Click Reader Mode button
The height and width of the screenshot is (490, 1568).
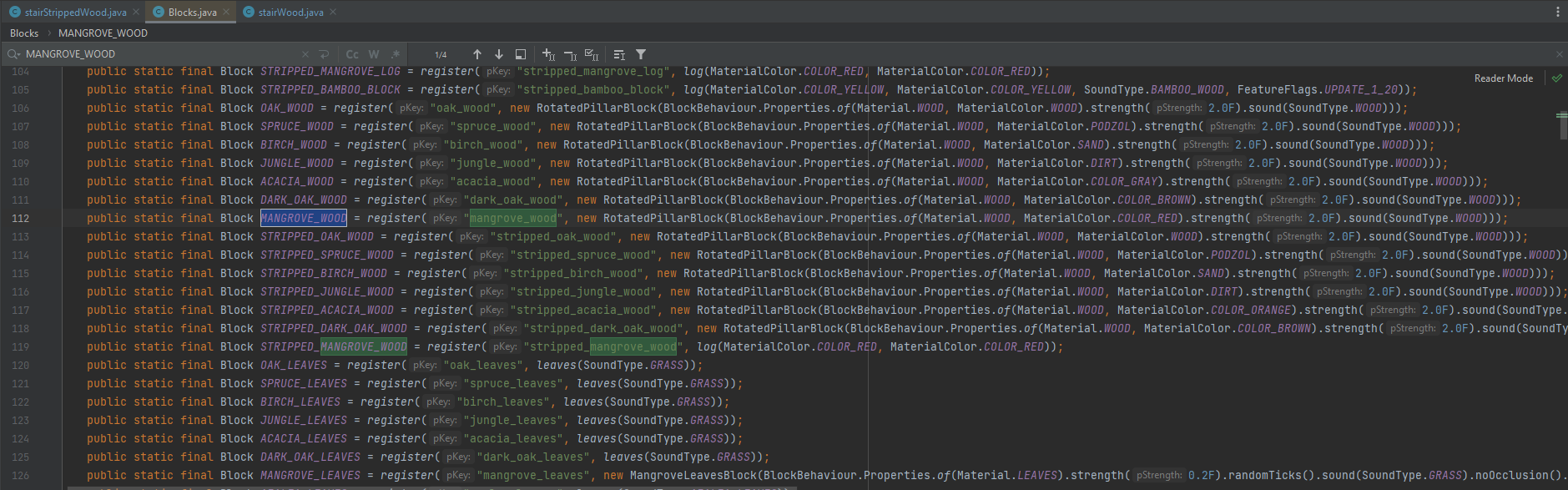pos(1503,78)
